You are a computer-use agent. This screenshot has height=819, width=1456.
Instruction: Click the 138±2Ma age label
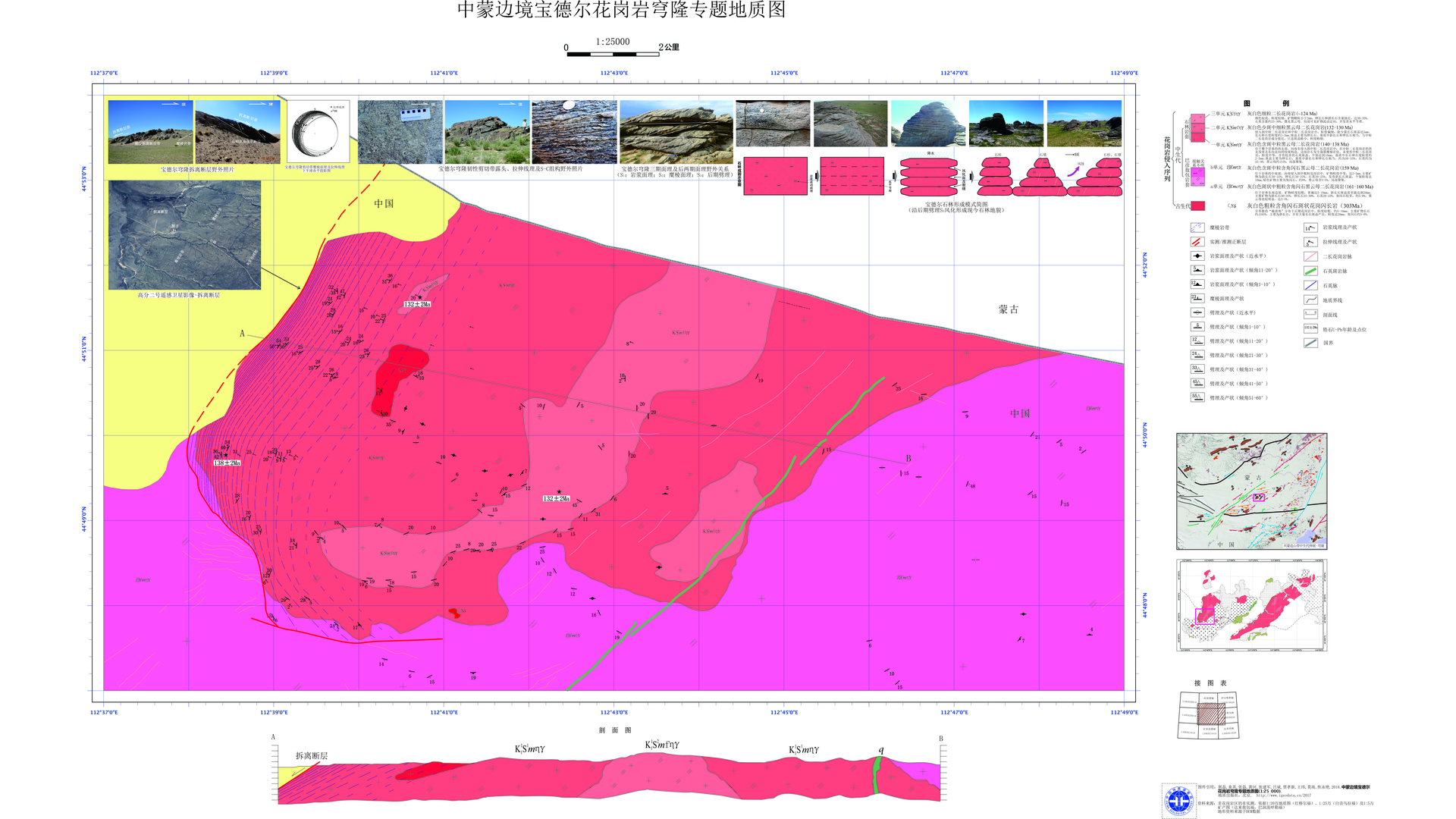coord(227,463)
